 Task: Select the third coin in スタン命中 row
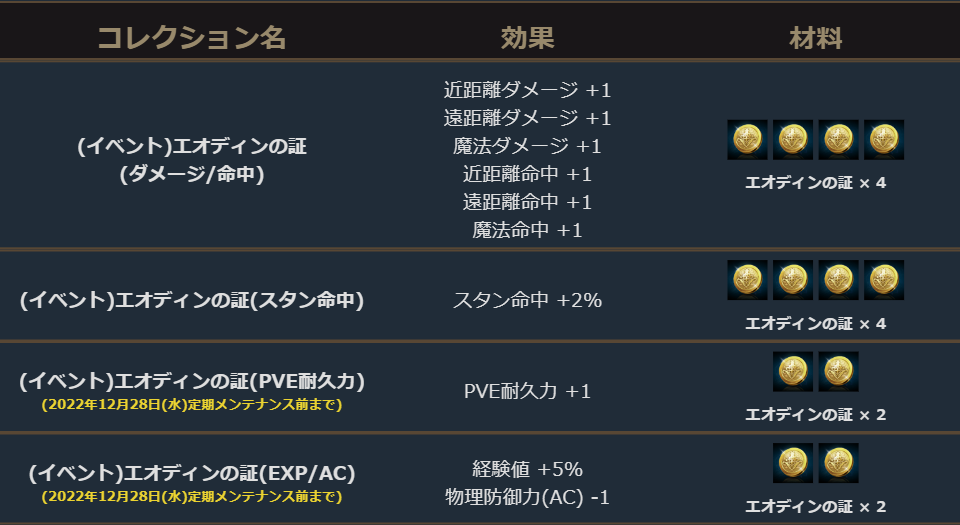pyautogui.click(x=838, y=280)
